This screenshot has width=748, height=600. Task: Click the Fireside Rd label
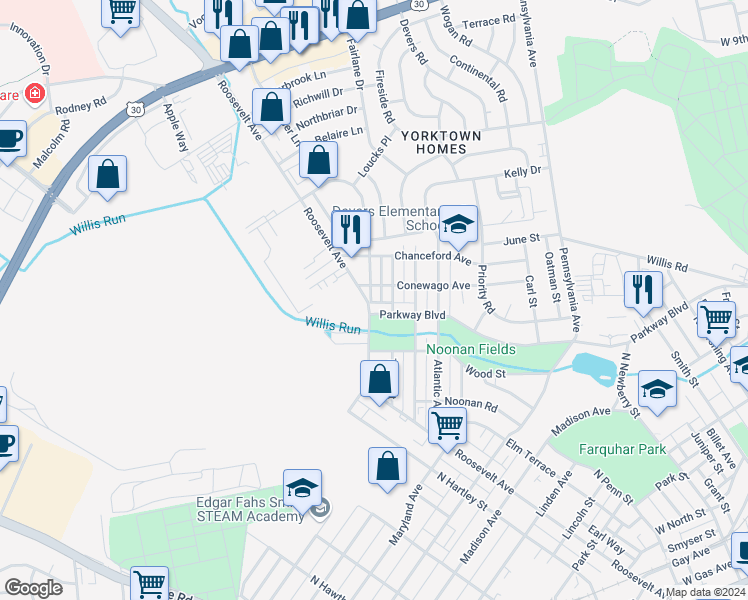pos(384,97)
